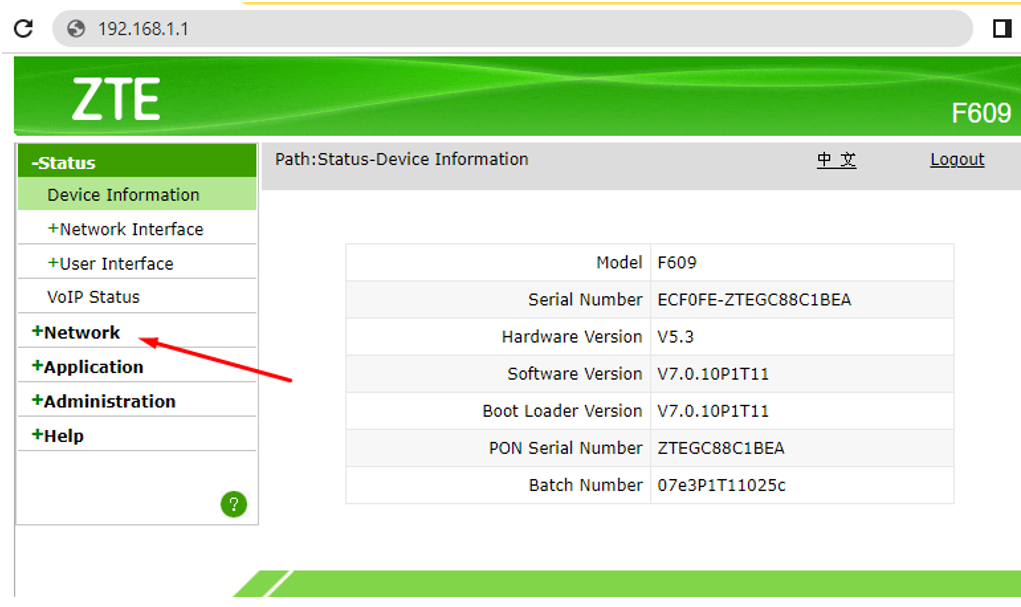Screen dimensions: 1021x607
Task: Switch interface language using the 中文 link
Action: pyautogui.click(x=836, y=159)
